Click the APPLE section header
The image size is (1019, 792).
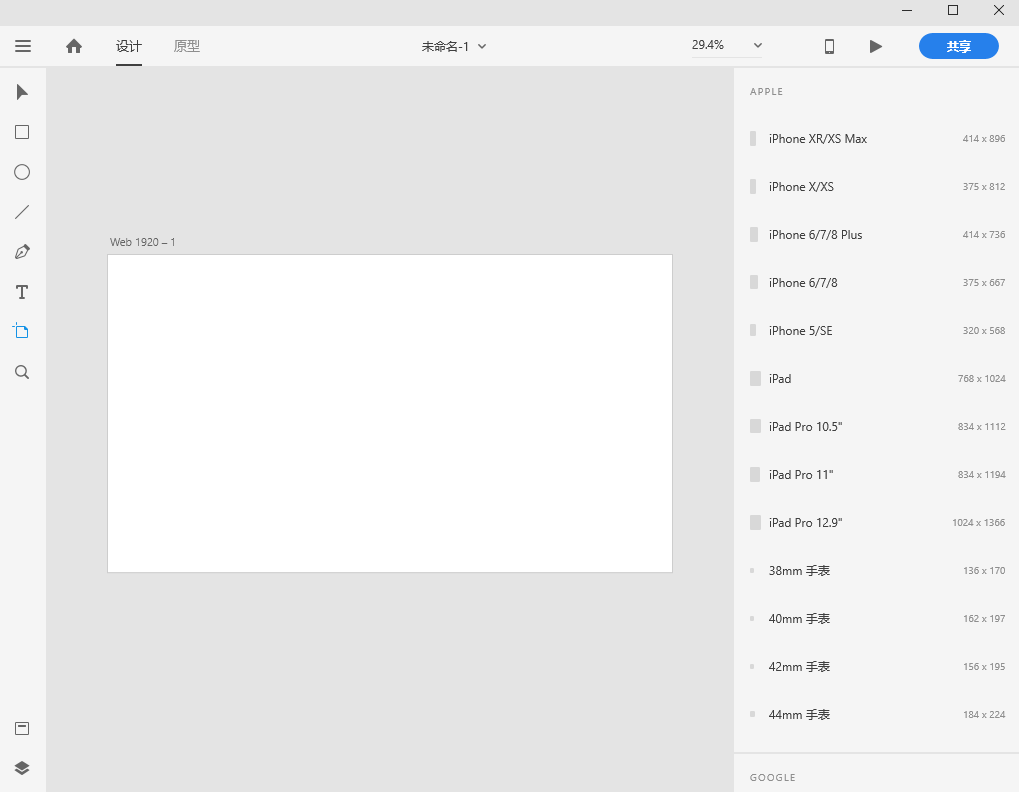[766, 92]
